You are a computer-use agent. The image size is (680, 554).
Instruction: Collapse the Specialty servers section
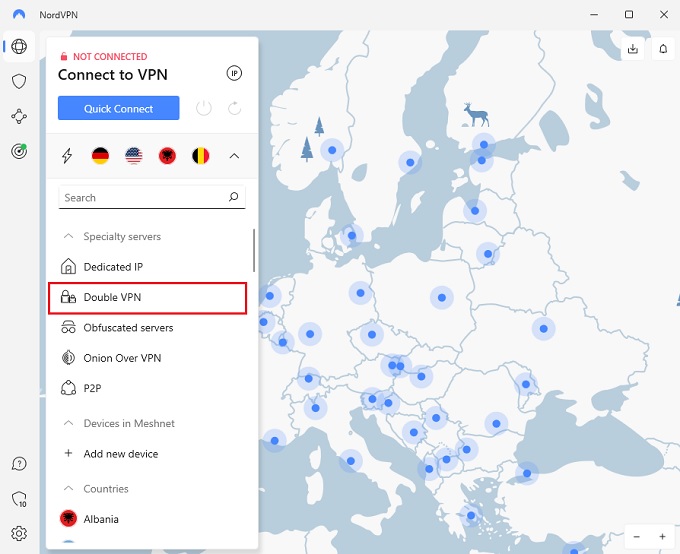[x=69, y=236]
